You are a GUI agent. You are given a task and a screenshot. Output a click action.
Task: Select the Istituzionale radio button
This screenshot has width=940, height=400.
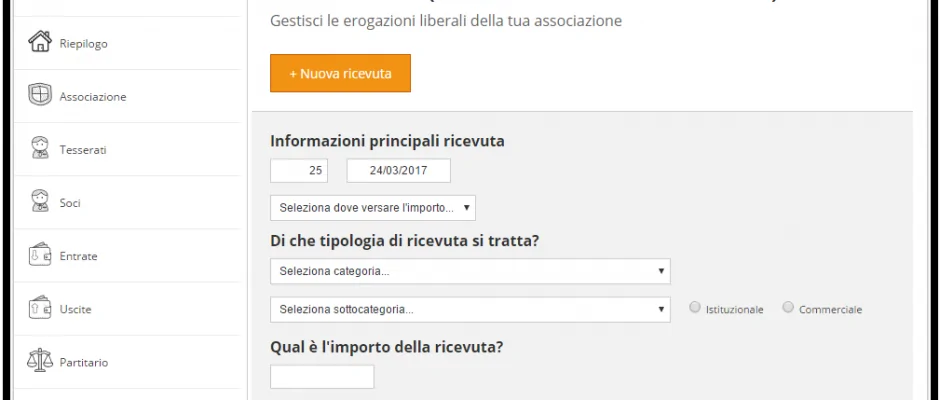click(695, 308)
